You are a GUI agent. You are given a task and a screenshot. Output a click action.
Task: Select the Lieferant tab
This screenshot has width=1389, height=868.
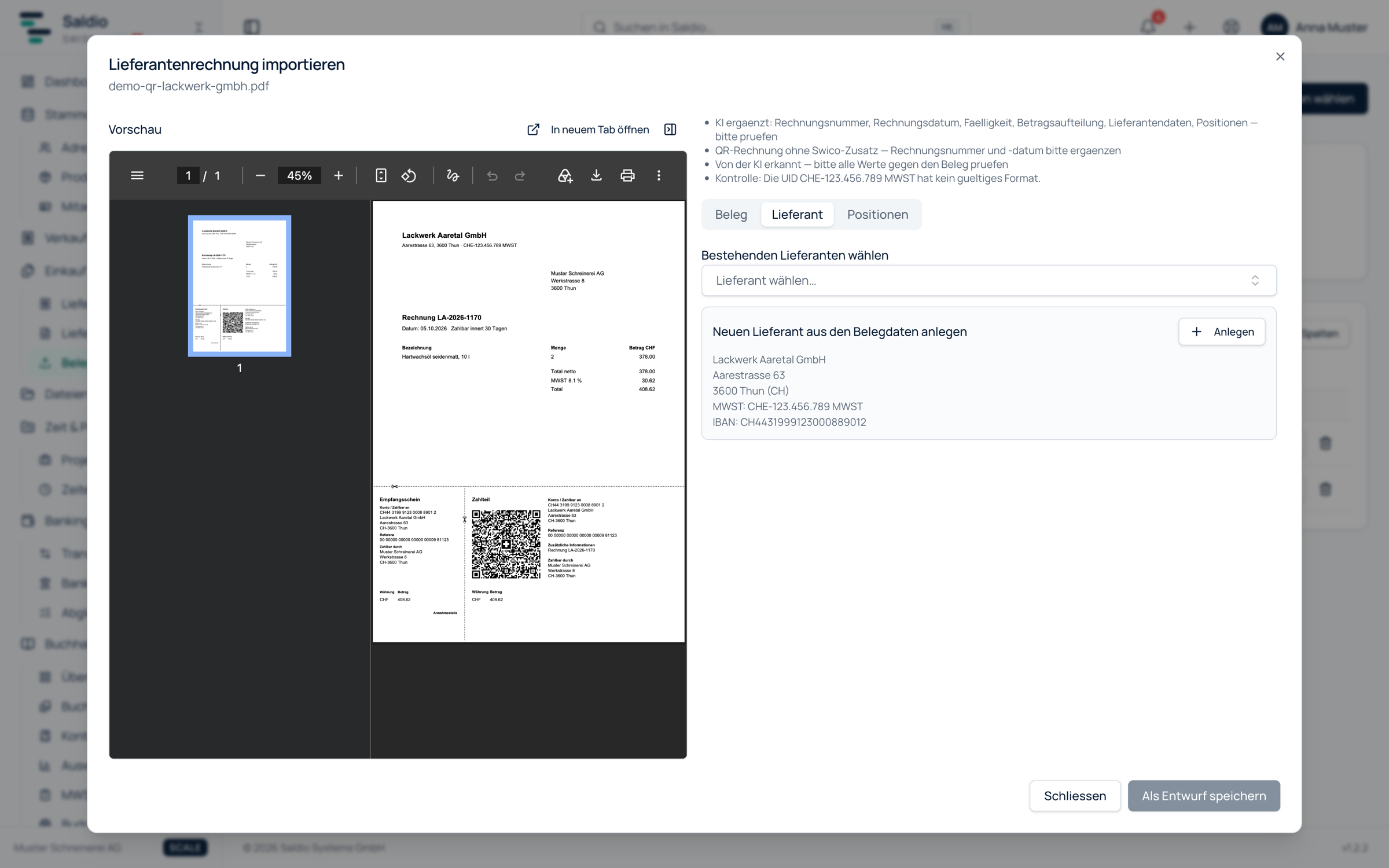click(x=797, y=215)
